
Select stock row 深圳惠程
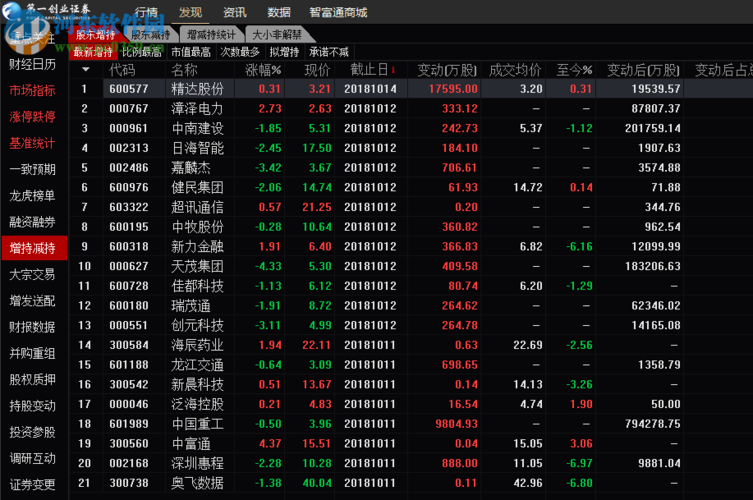point(411,463)
